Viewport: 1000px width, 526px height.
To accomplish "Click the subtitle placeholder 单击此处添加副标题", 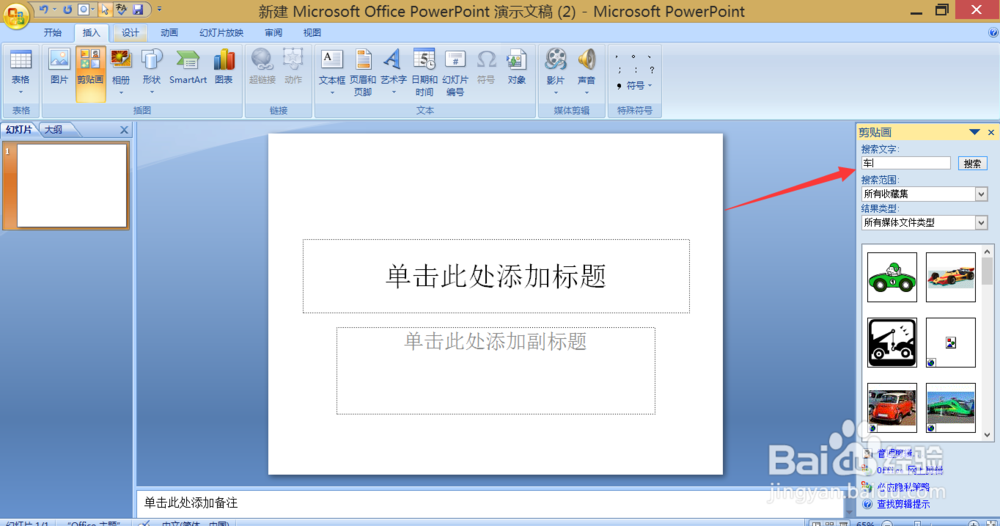I will click(496, 370).
